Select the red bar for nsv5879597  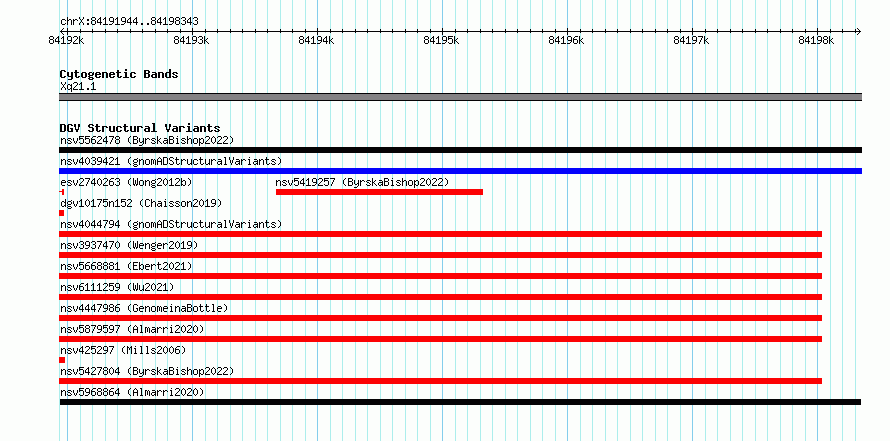440,339
